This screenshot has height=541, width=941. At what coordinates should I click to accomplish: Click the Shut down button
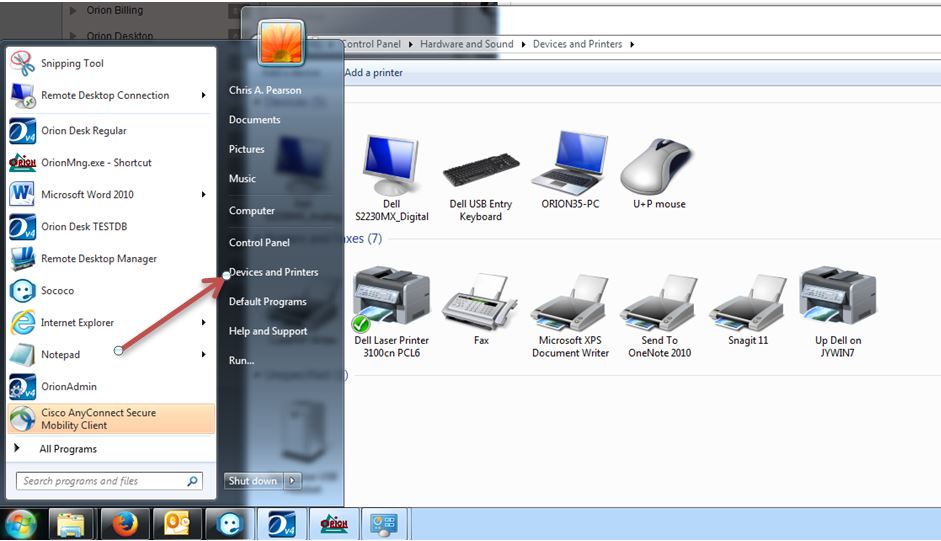pos(253,480)
